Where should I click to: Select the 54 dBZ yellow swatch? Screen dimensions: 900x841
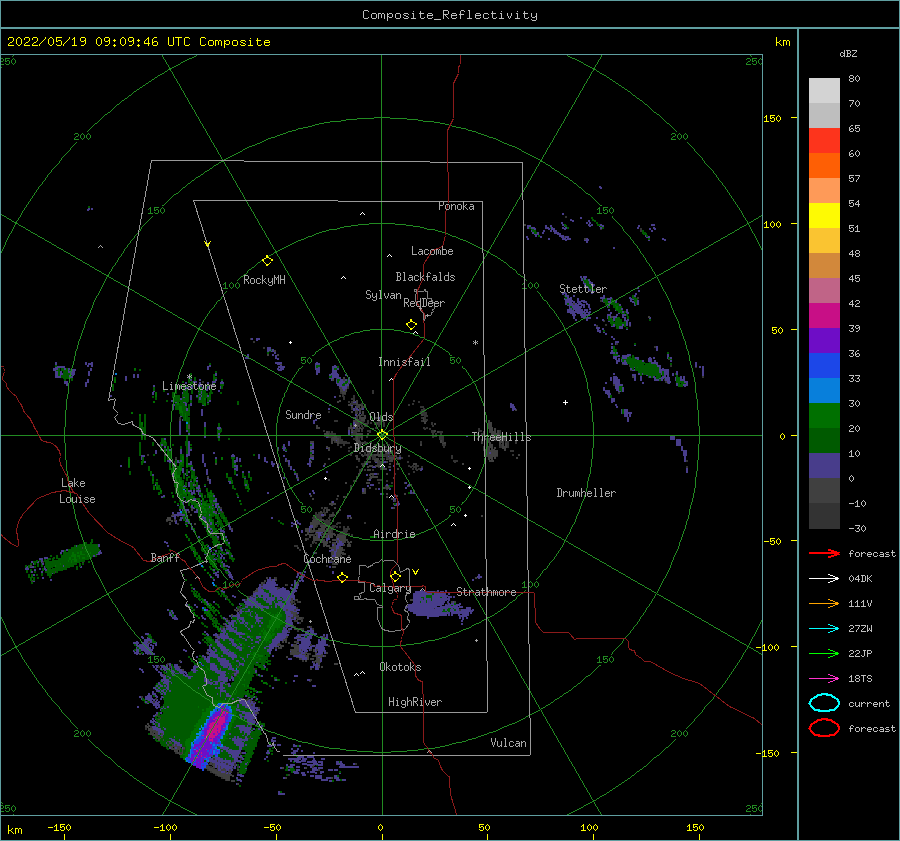pos(824,215)
